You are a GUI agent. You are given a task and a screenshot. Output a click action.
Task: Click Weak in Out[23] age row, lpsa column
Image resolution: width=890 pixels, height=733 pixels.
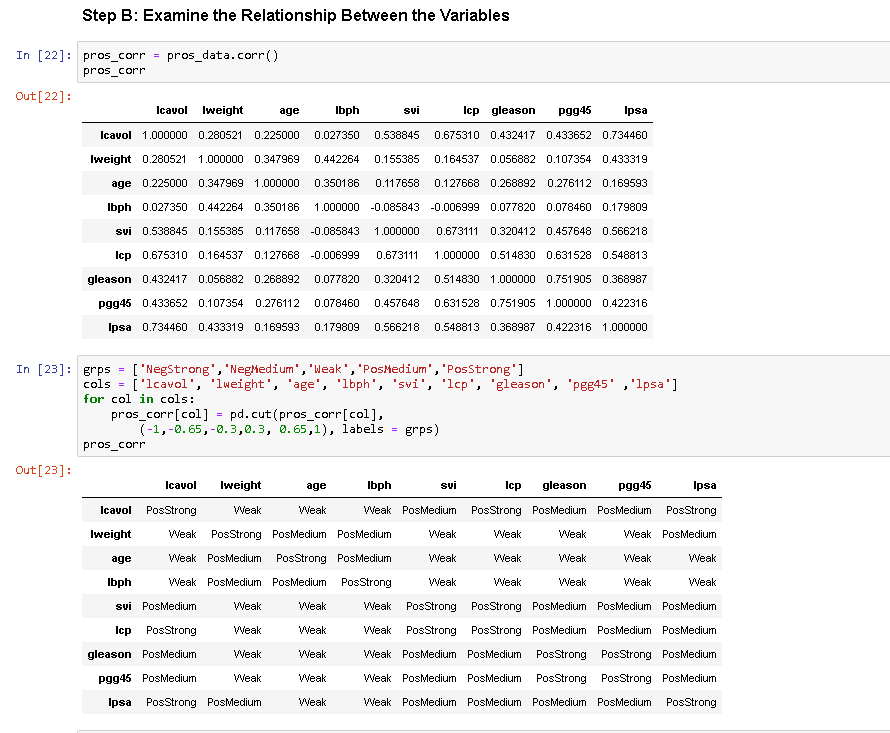tap(702, 558)
